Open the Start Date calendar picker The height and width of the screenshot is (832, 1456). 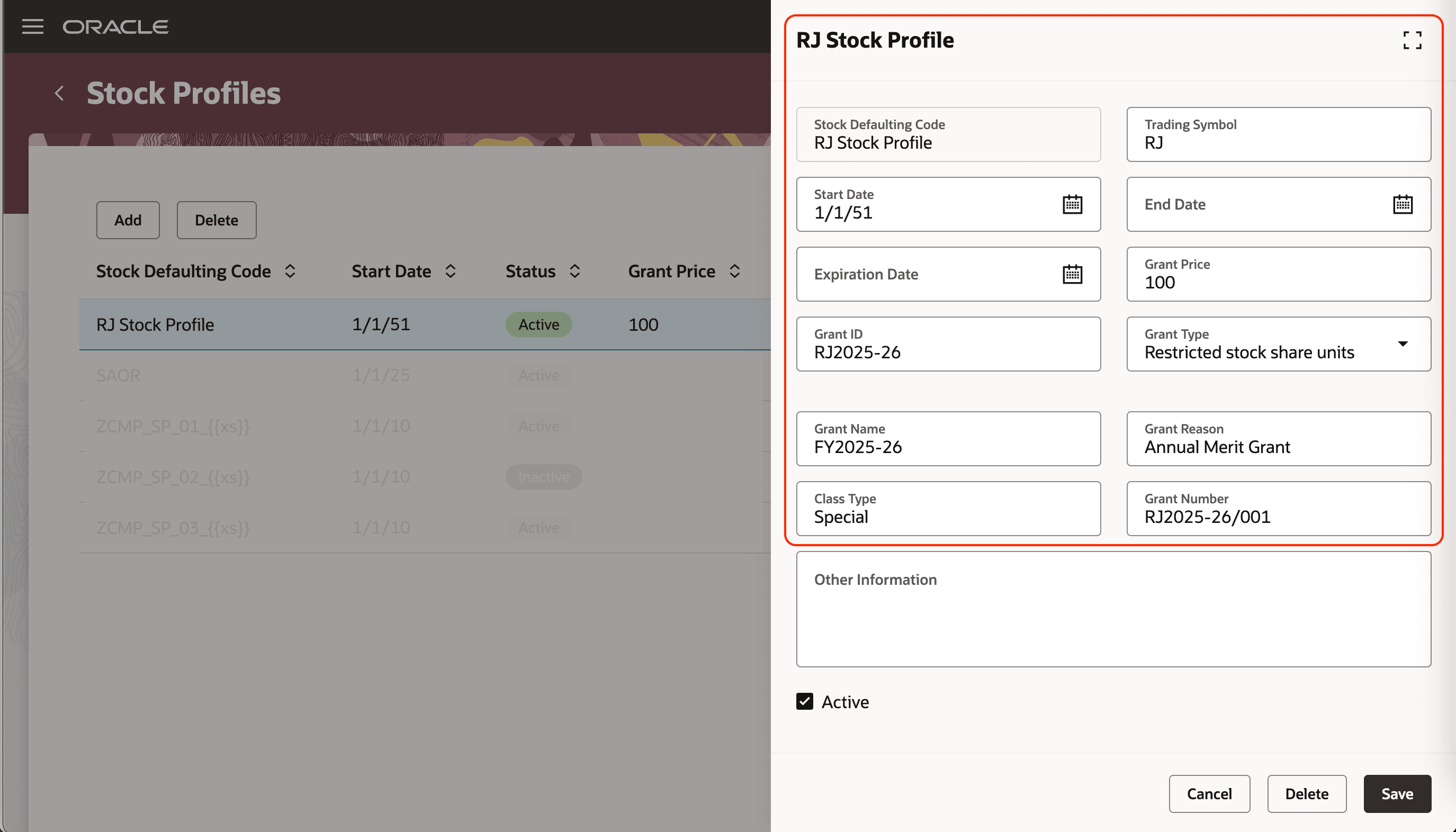click(x=1073, y=204)
